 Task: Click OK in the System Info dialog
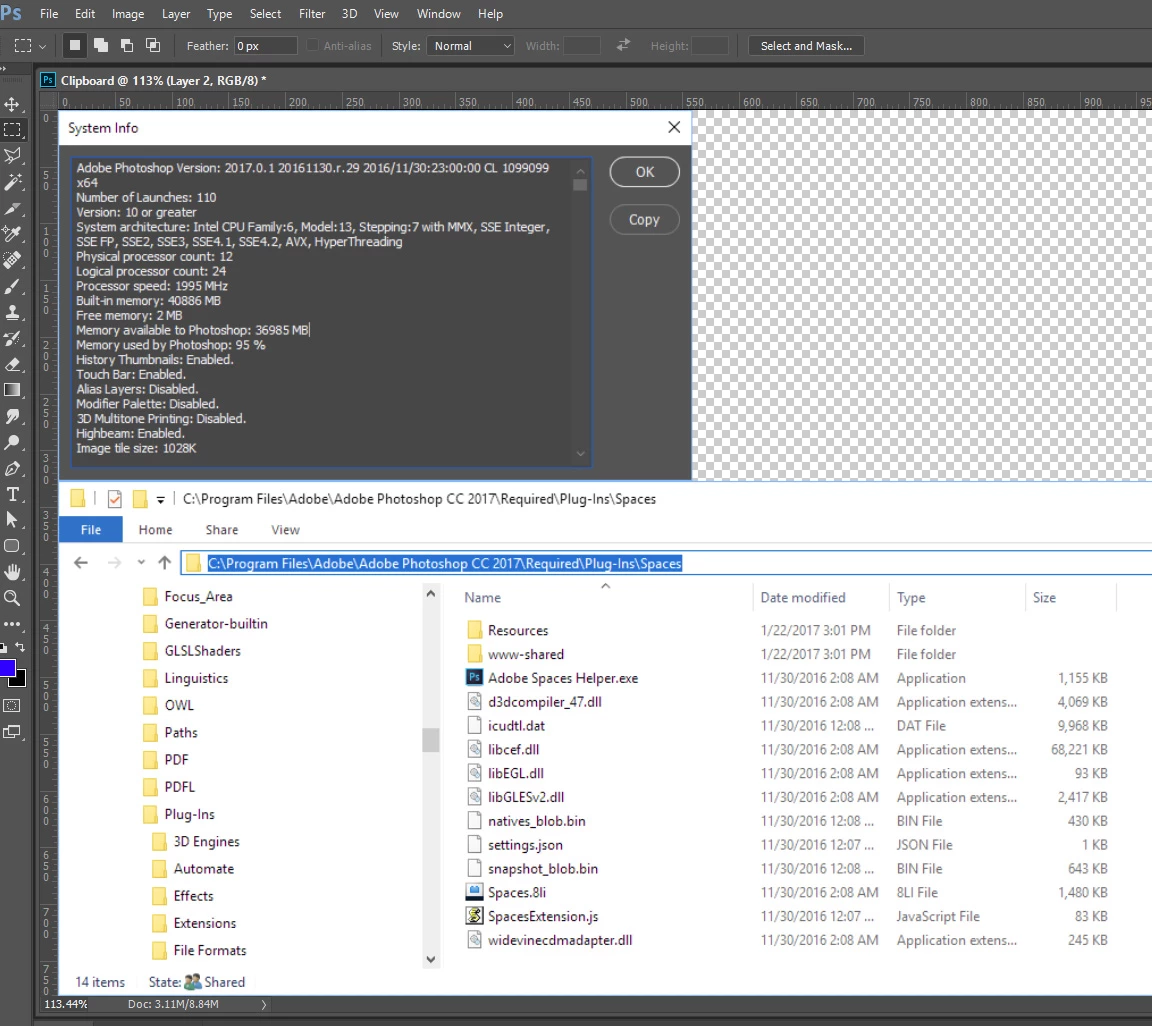tap(644, 172)
